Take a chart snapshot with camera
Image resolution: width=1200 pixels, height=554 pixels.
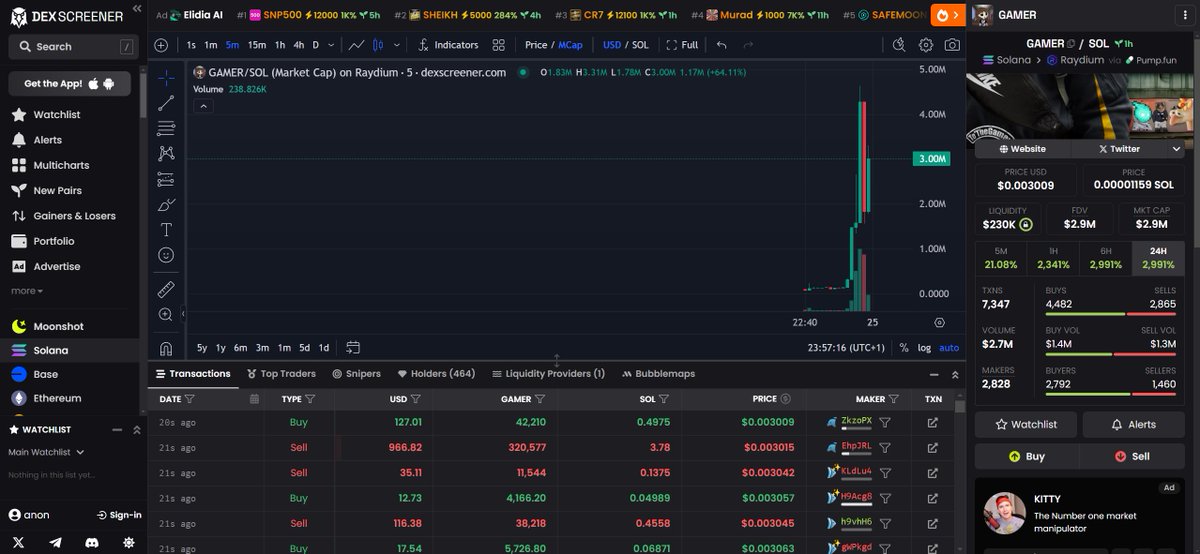coord(953,45)
